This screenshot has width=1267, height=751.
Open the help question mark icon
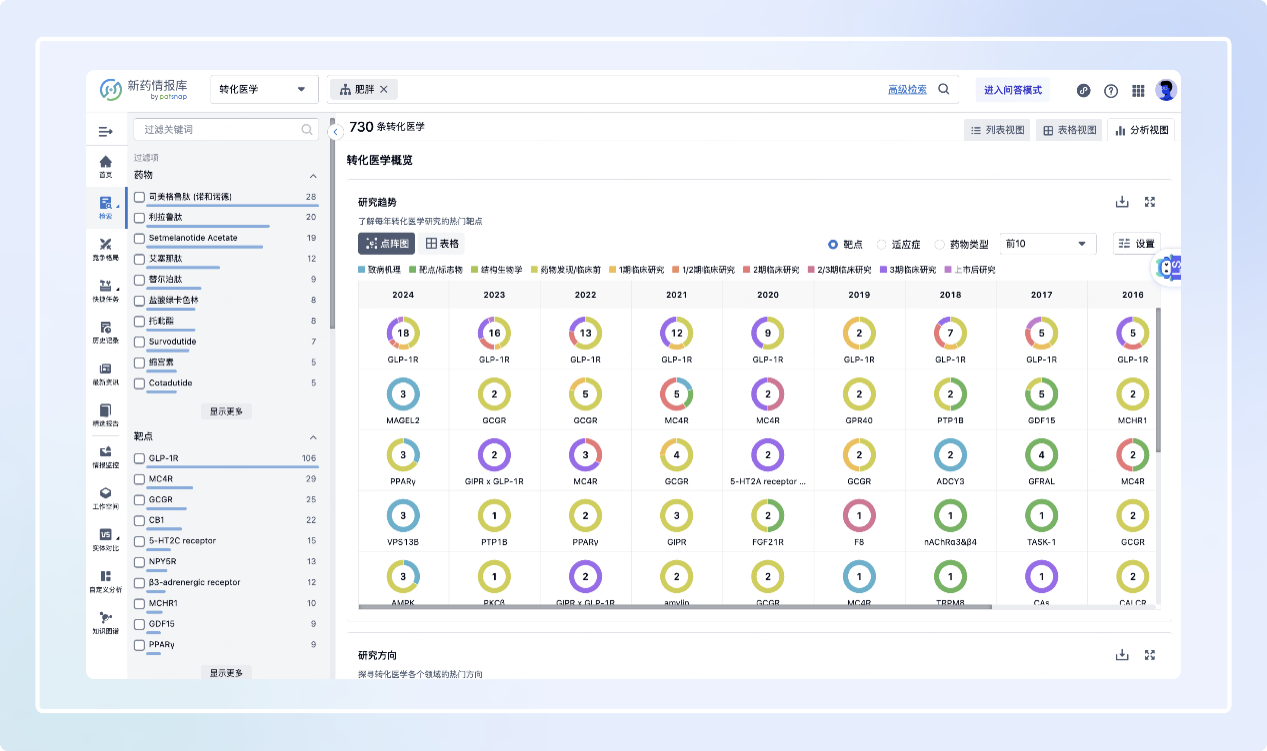(x=1111, y=90)
